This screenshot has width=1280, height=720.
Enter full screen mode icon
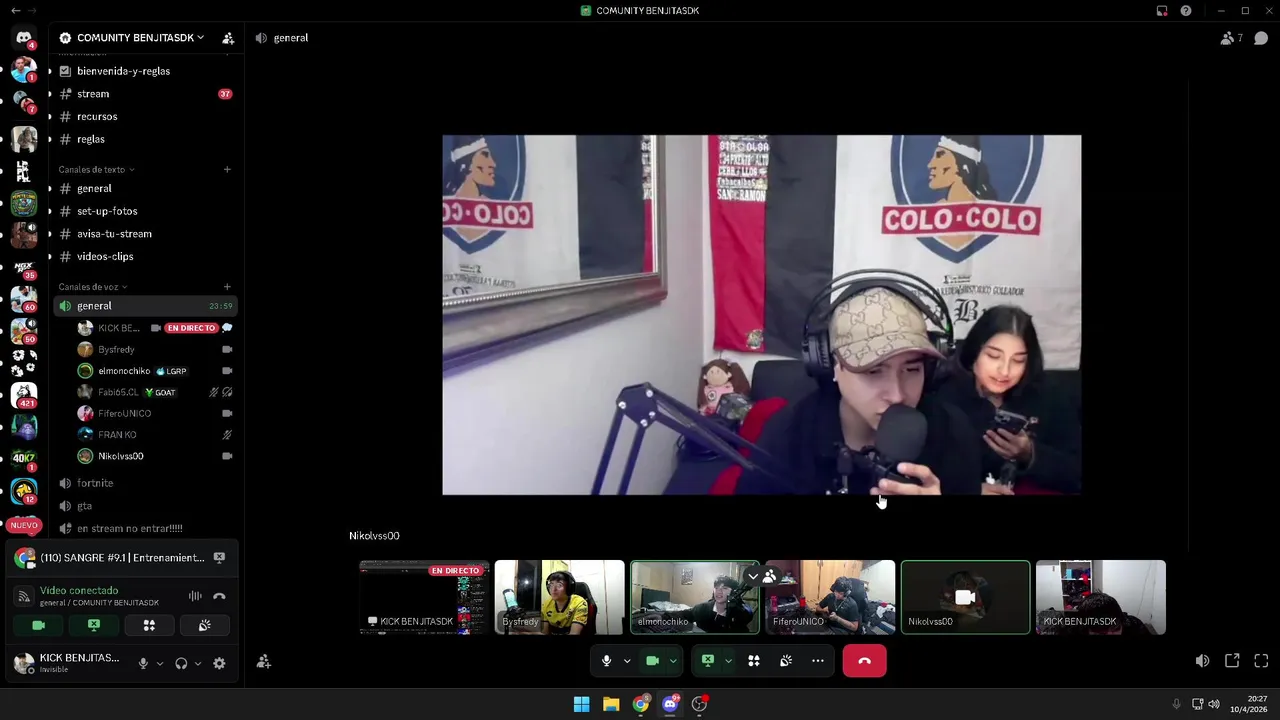(x=1261, y=661)
